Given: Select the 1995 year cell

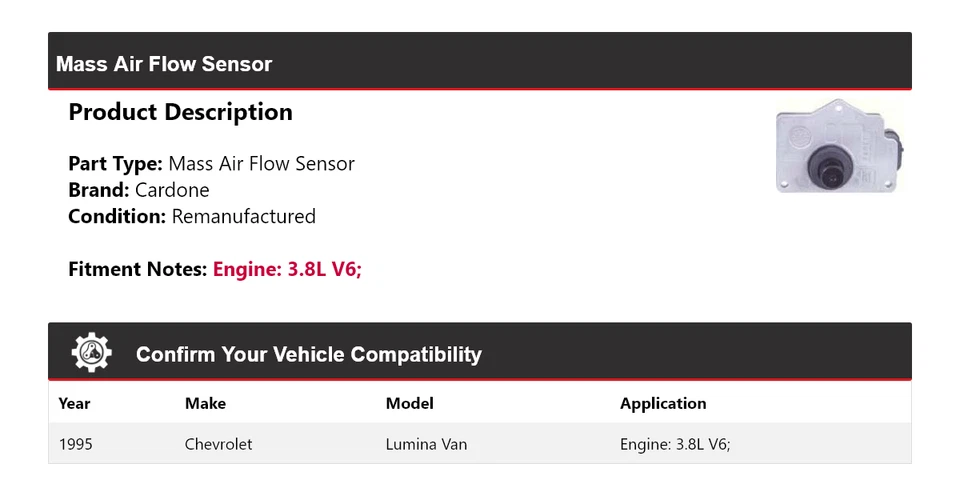Looking at the screenshot, I should click(75, 444).
